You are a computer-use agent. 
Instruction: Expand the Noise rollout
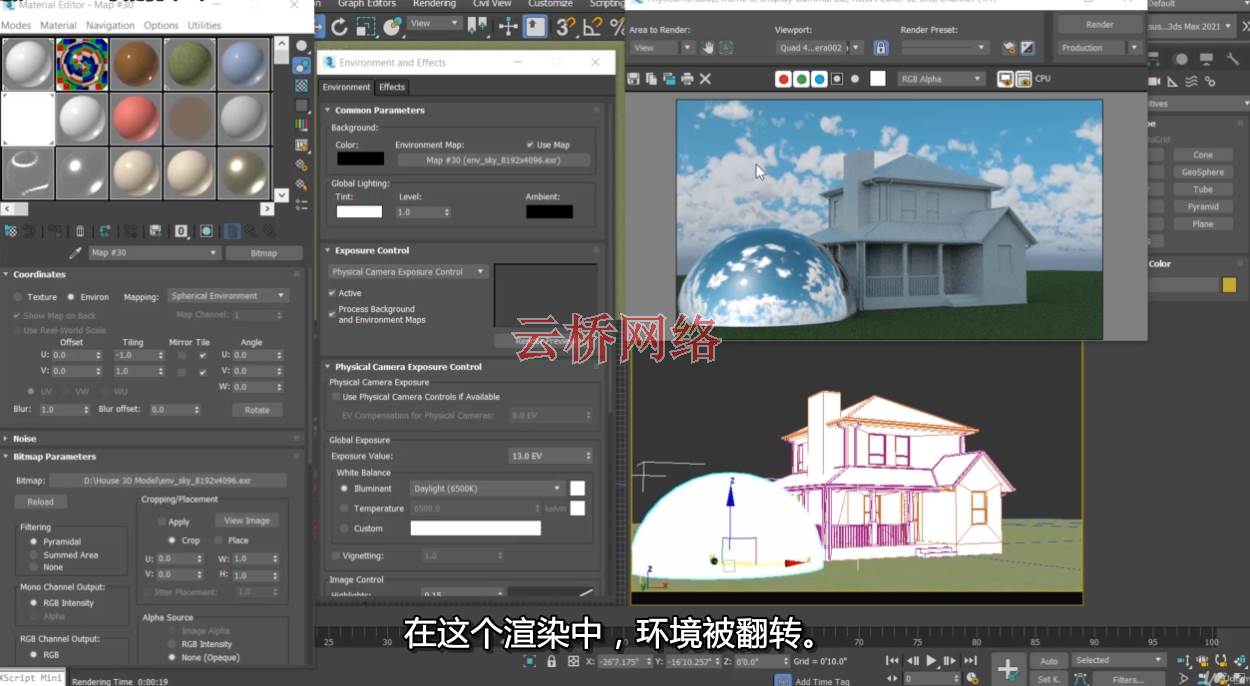(x=24, y=438)
